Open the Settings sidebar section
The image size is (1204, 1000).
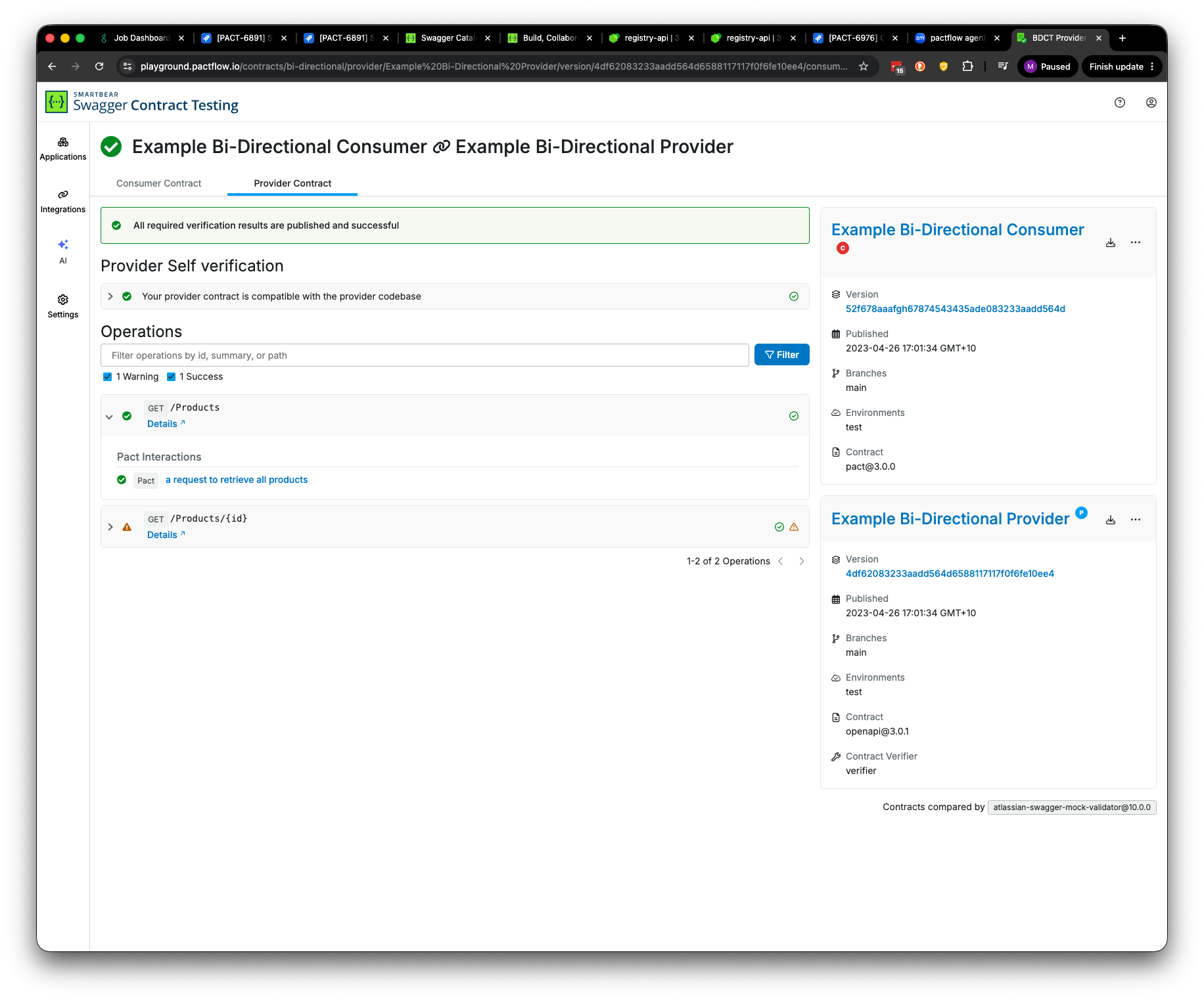point(63,307)
